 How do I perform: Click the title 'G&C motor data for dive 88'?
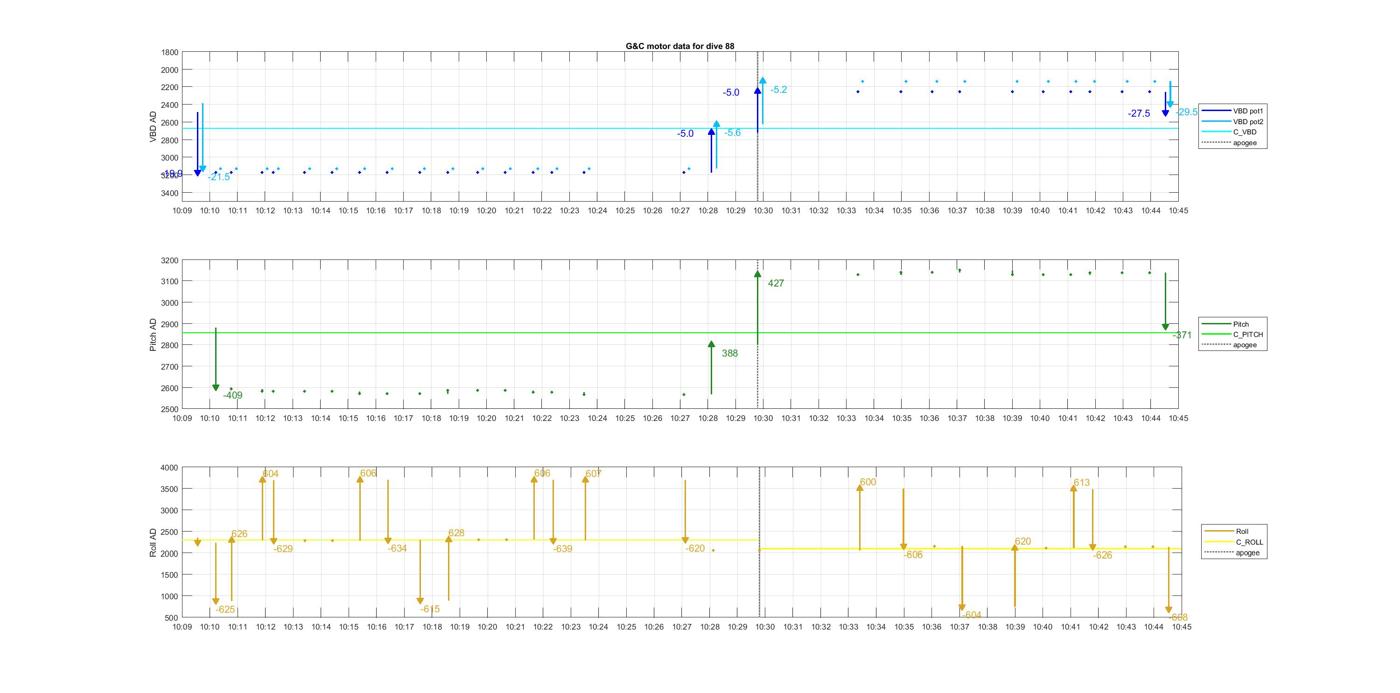click(x=680, y=46)
